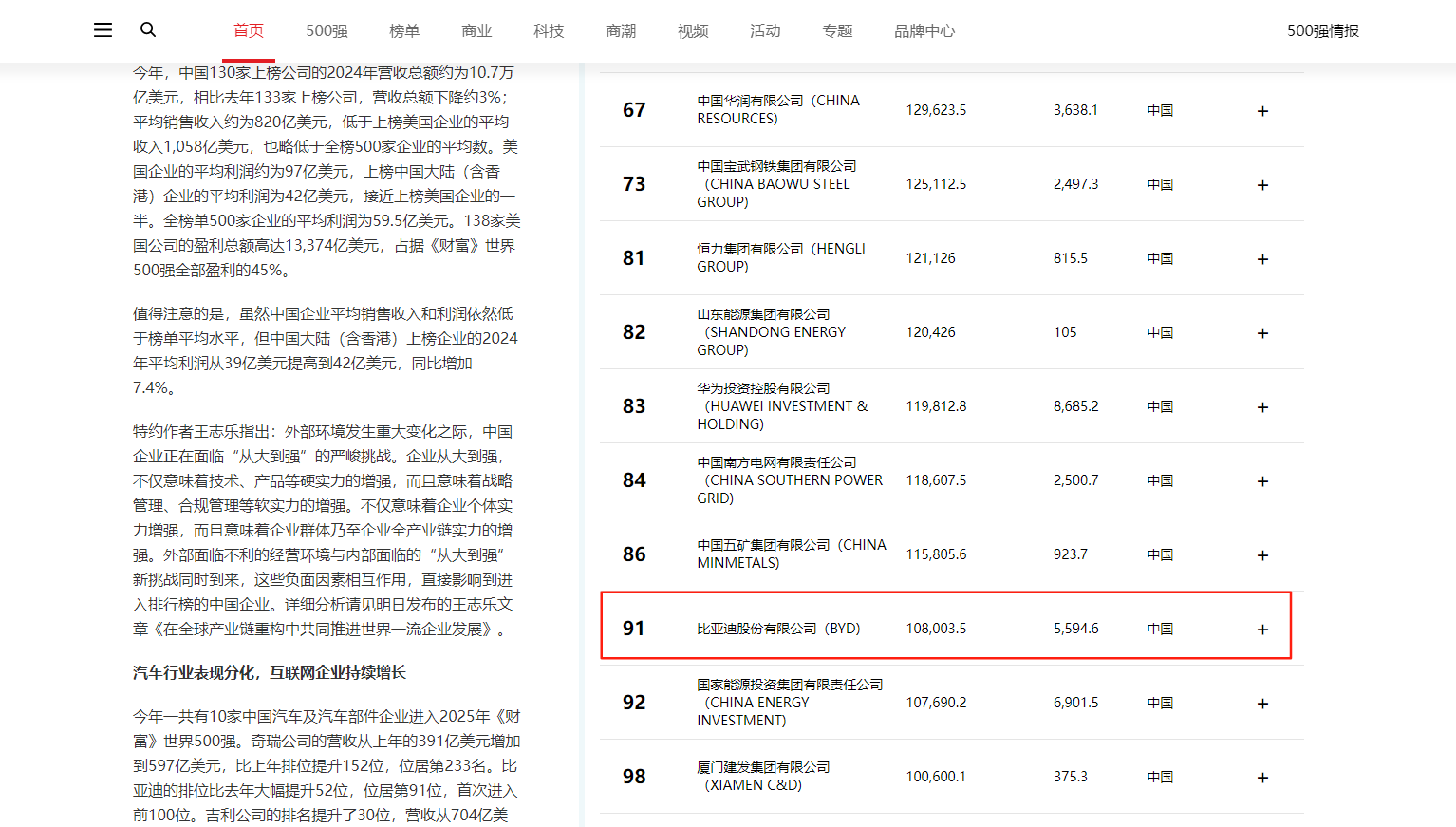Screen dimensions: 1456x827
Task: Expand the Shandong Energy Group row
Action: pyautogui.click(x=1262, y=333)
